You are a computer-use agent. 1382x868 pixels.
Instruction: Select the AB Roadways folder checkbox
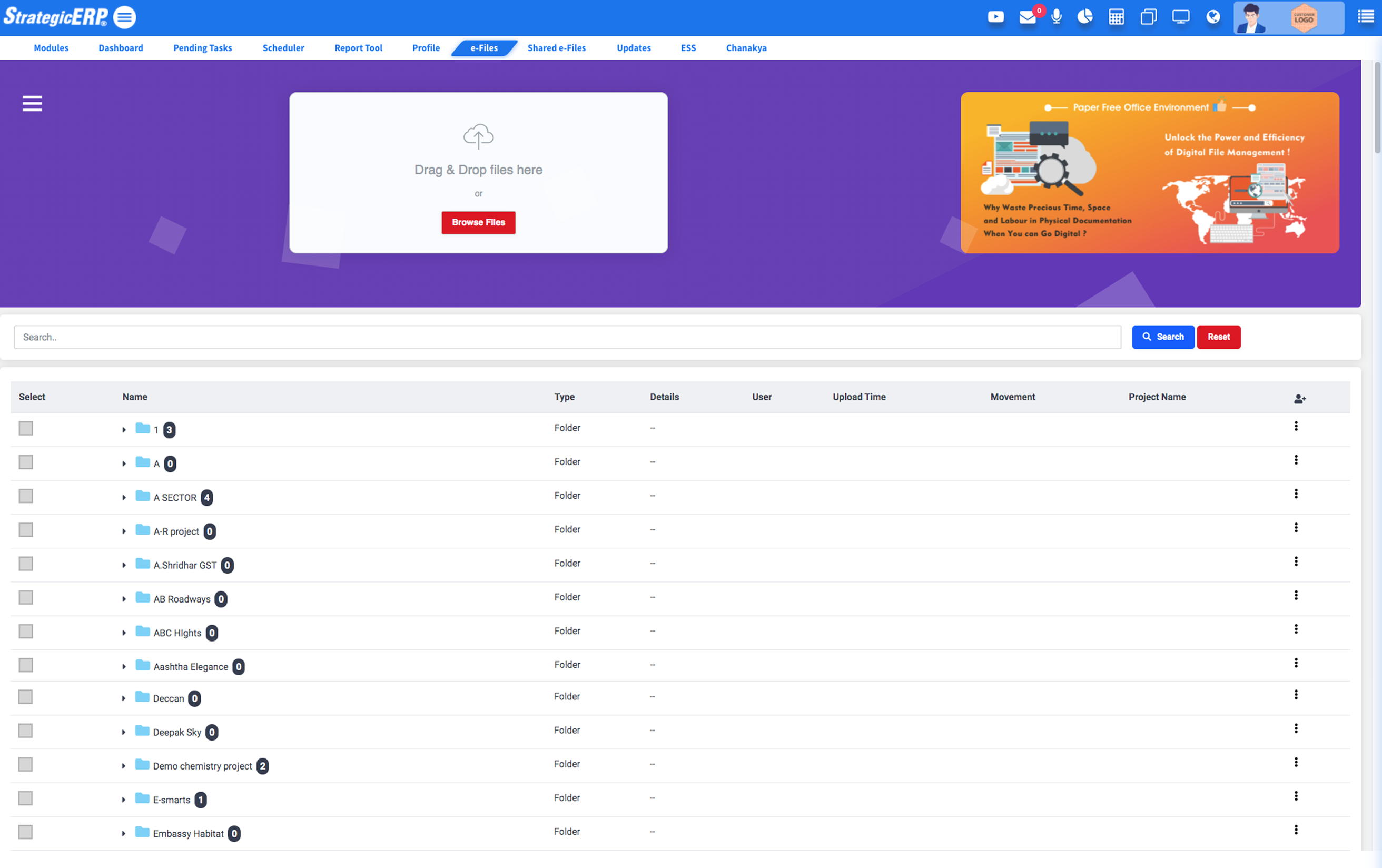point(26,598)
